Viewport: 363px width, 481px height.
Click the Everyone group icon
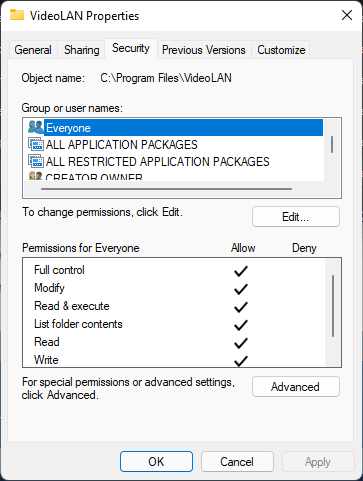pyautogui.click(x=36, y=127)
